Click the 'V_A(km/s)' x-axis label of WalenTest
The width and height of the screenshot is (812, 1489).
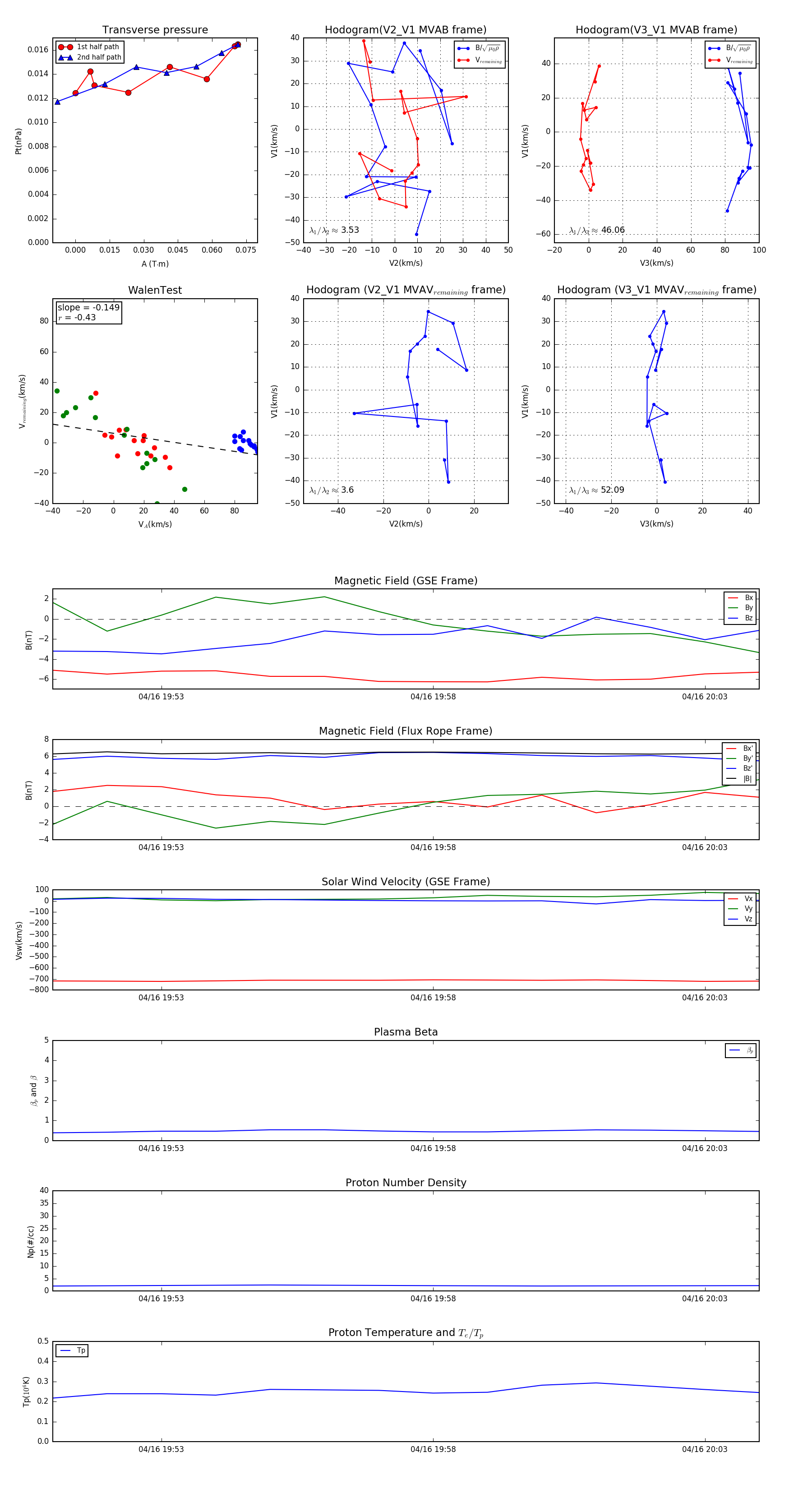(x=155, y=524)
